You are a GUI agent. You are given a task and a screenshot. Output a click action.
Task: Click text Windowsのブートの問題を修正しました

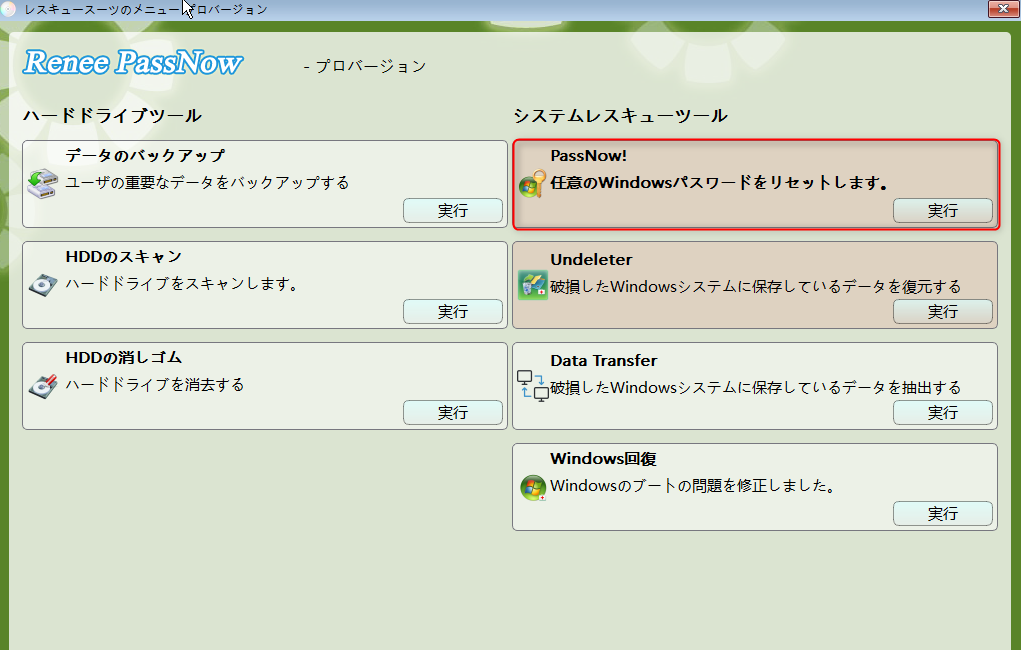(x=693, y=486)
